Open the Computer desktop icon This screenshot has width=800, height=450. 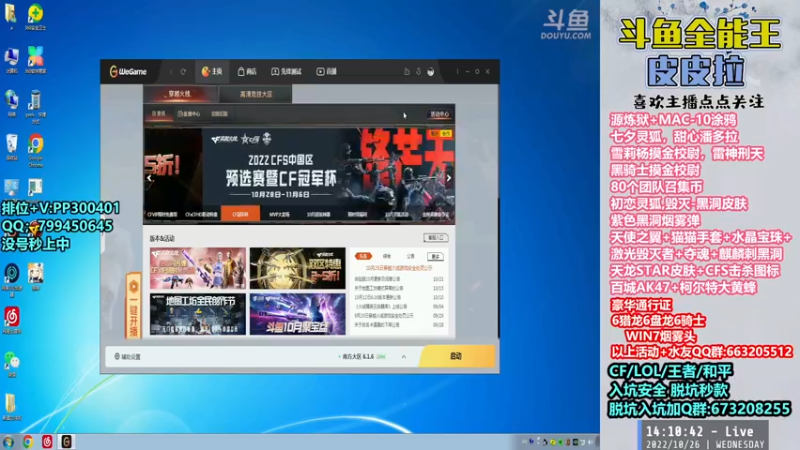coord(11,61)
